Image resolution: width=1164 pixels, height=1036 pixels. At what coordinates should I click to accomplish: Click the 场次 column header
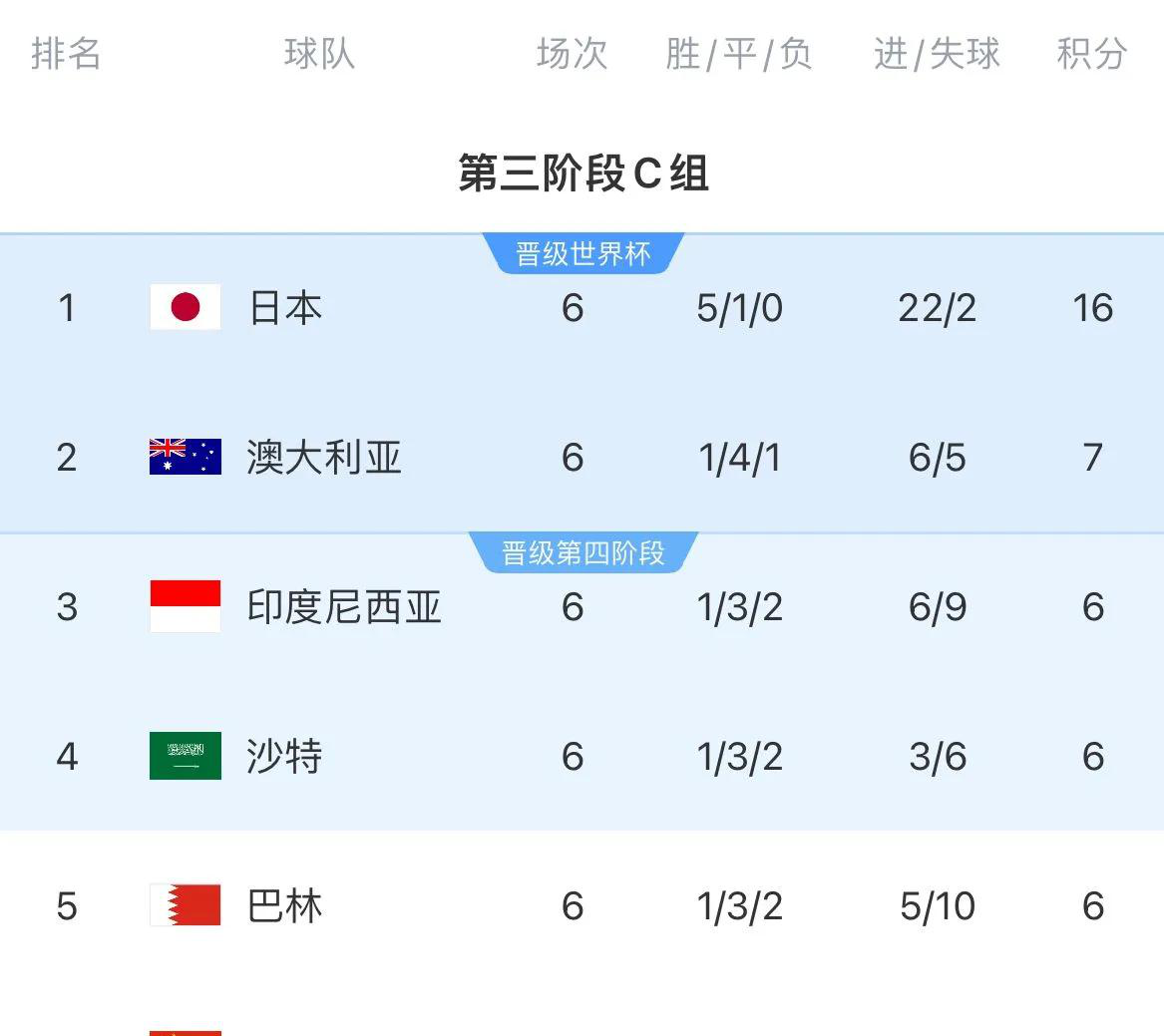573,54
